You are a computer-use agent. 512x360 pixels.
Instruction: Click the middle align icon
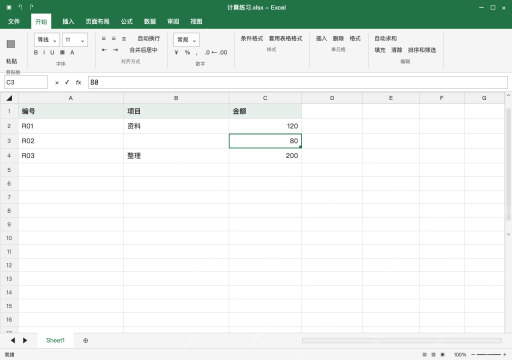pyautogui.click(x=114, y=39)
